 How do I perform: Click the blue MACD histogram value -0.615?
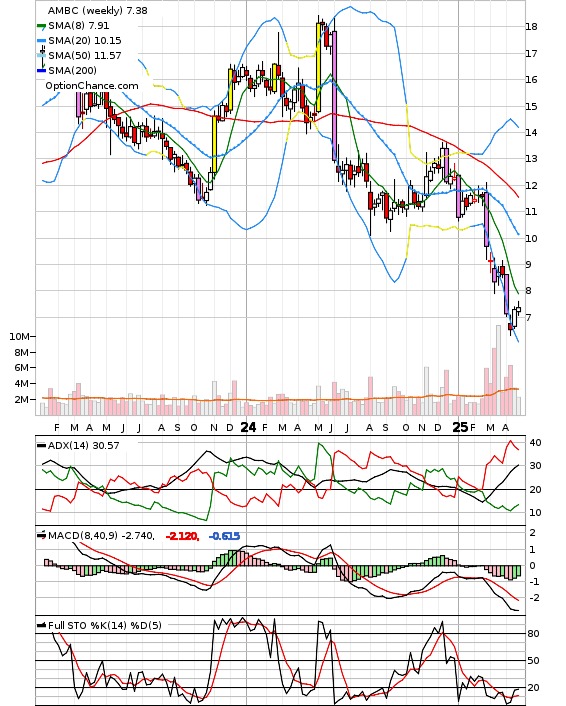224,536
